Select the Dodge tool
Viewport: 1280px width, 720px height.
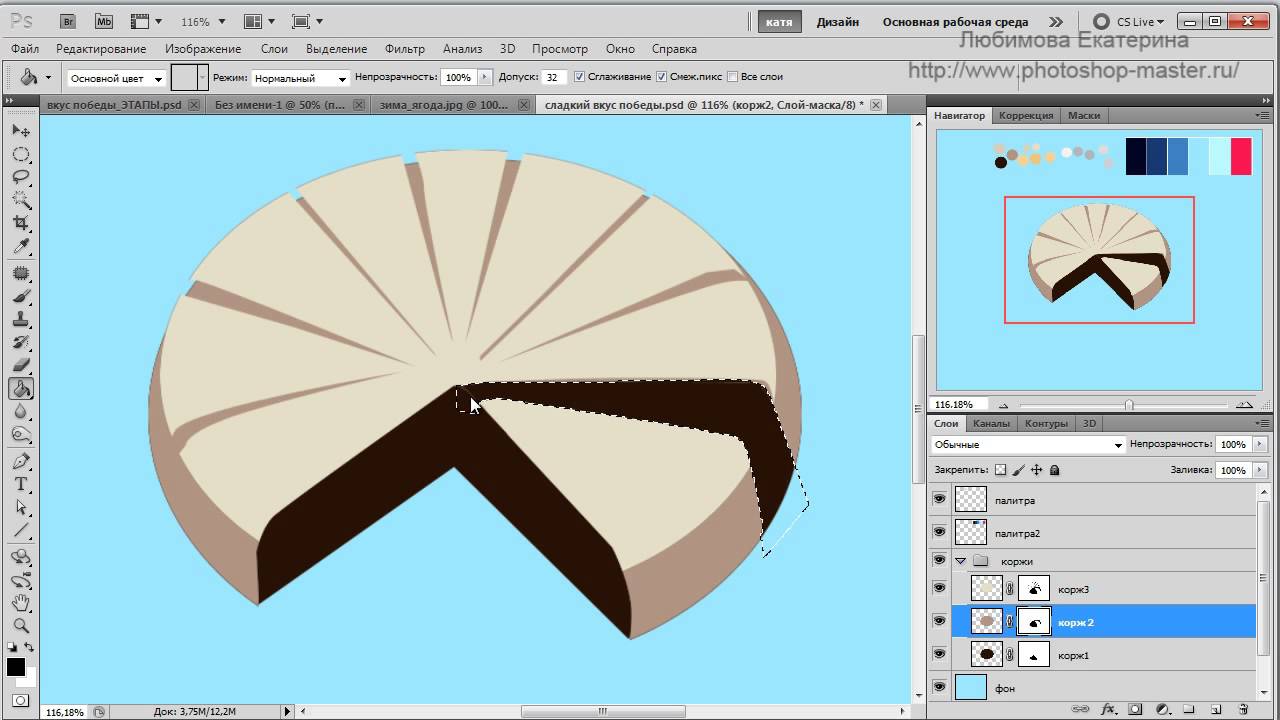click(x=21, y=434)
